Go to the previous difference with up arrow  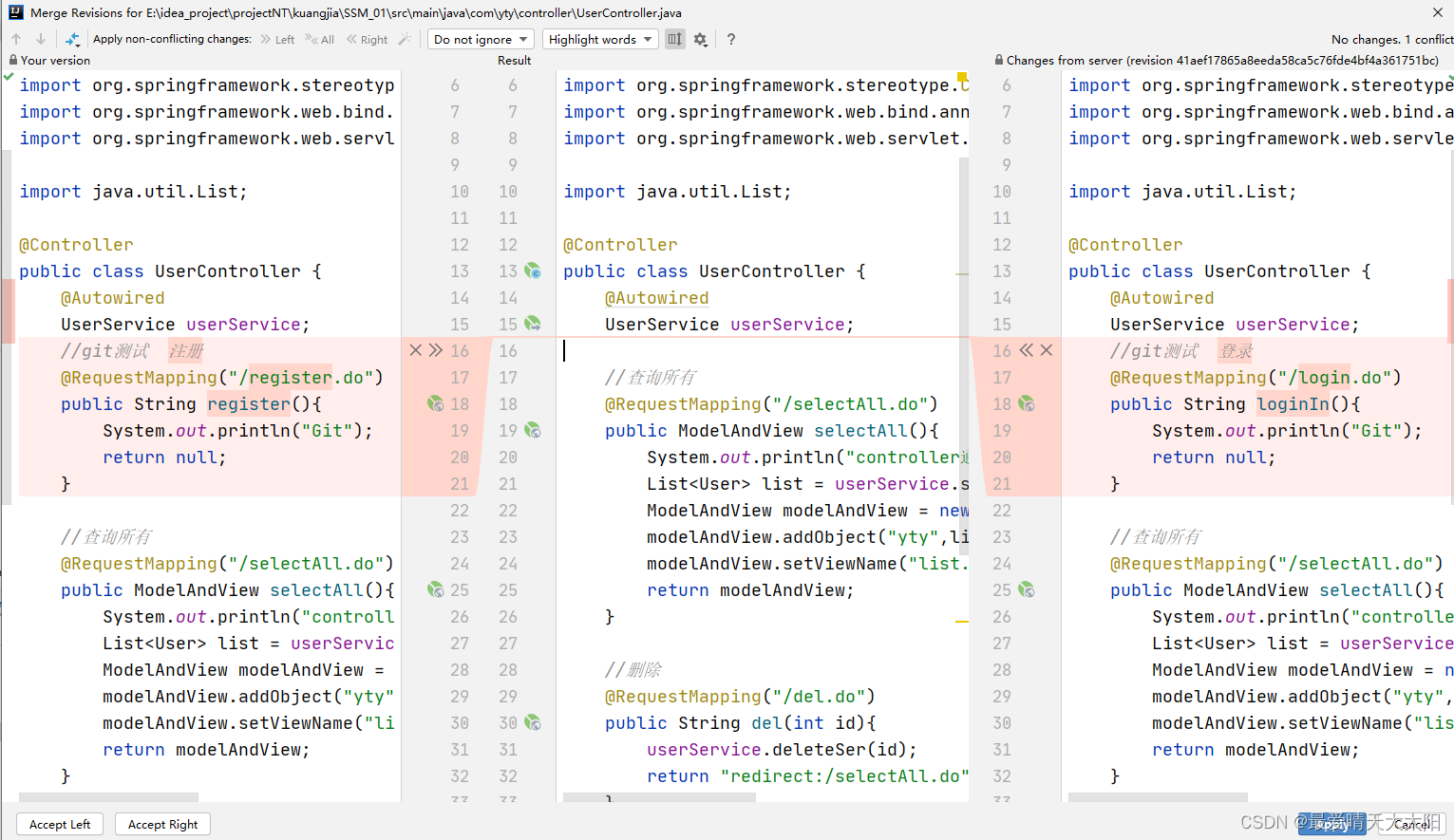tap(16, 39)
